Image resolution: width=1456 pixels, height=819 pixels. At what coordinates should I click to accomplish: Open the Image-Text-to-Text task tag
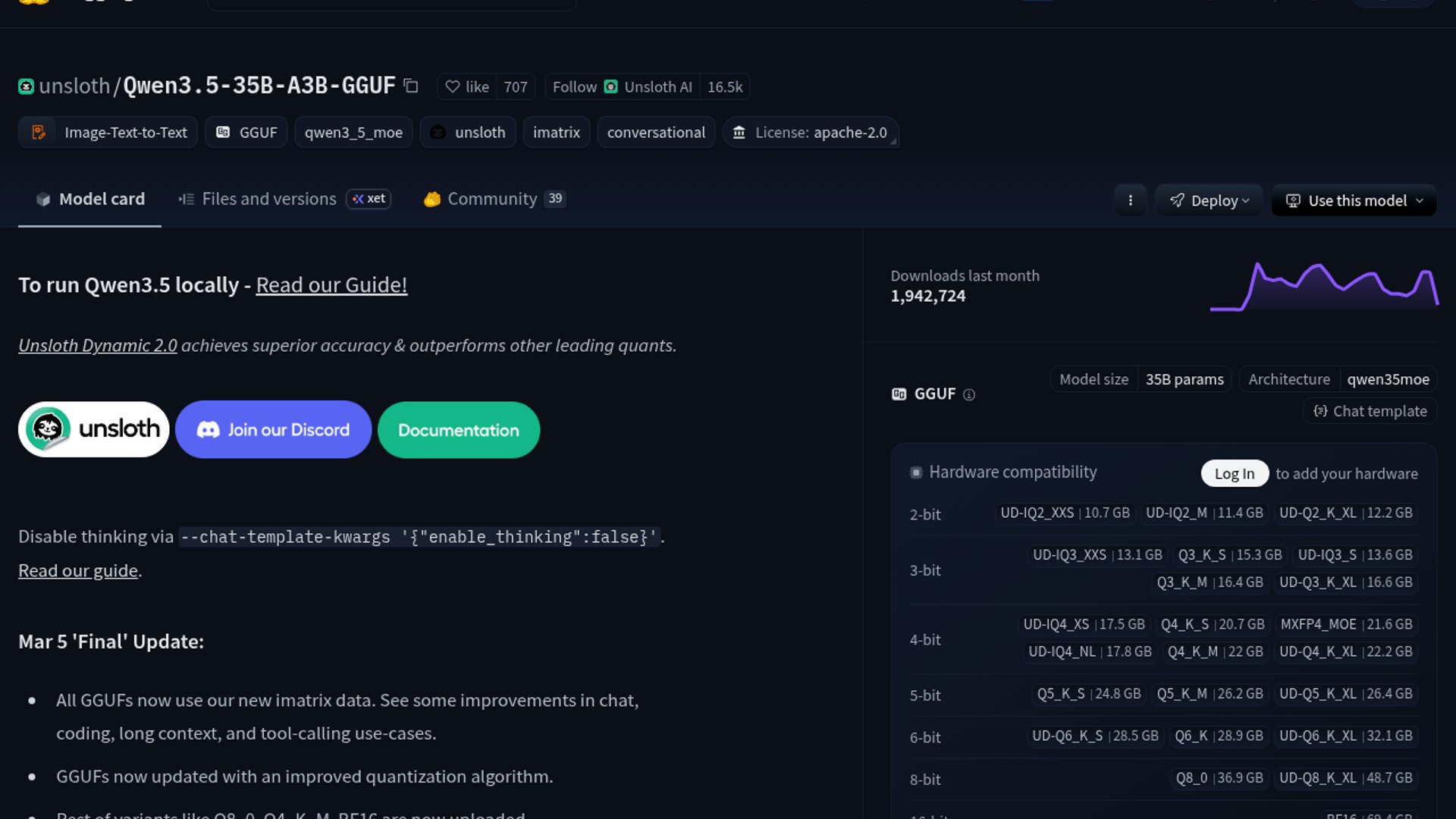tap(108, 132)
